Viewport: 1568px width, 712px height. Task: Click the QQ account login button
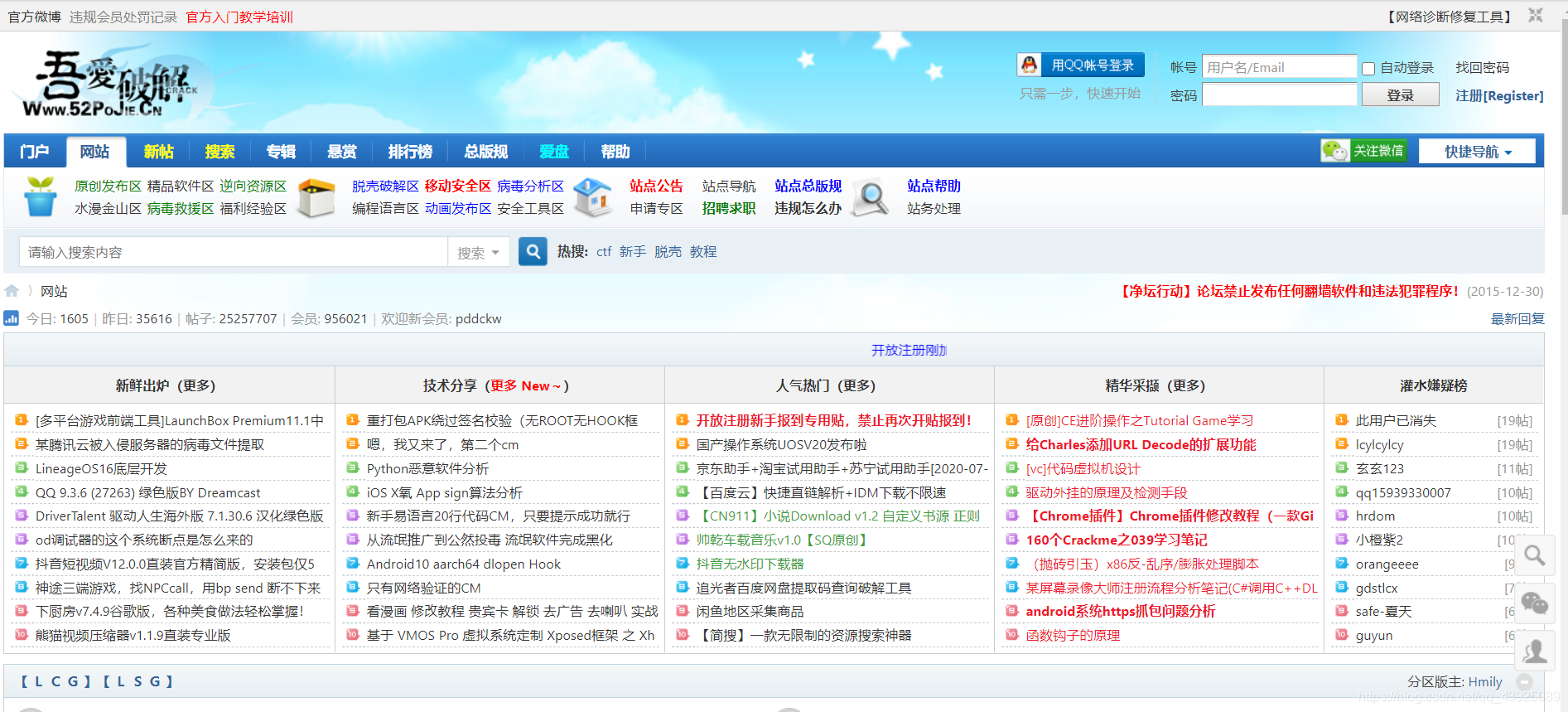1081,65
